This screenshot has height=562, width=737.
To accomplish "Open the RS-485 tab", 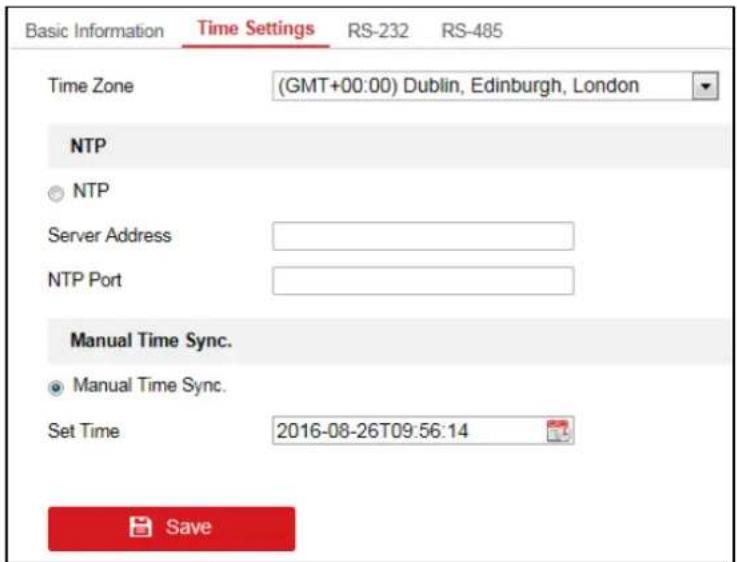I will [472, 31].
